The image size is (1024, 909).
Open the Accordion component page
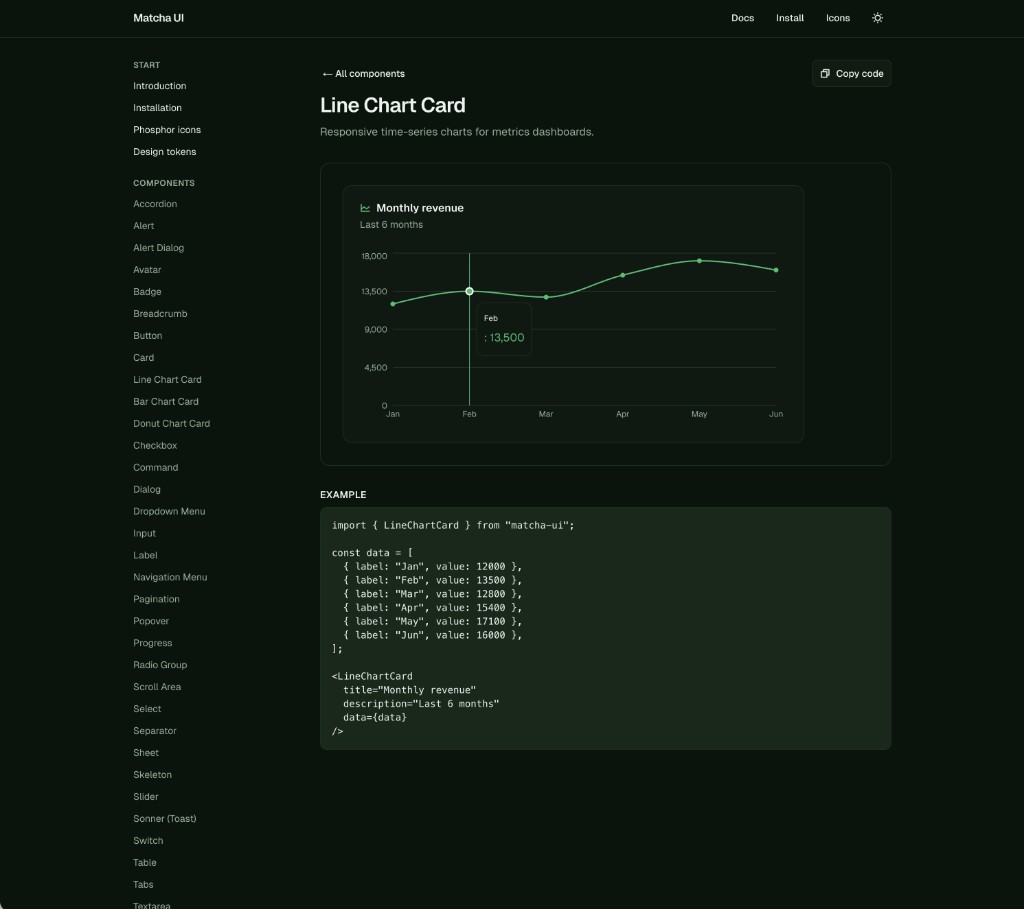pos(155,203)
